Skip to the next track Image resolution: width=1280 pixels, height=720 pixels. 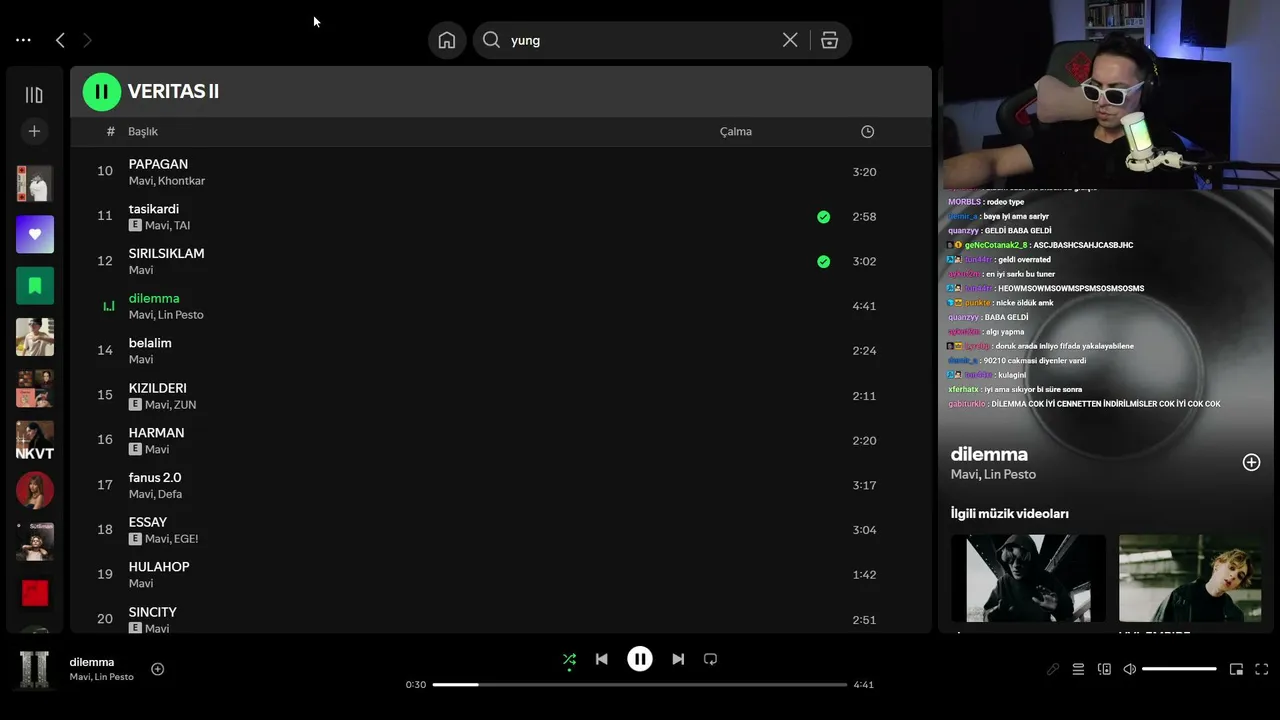pos(678,659)
